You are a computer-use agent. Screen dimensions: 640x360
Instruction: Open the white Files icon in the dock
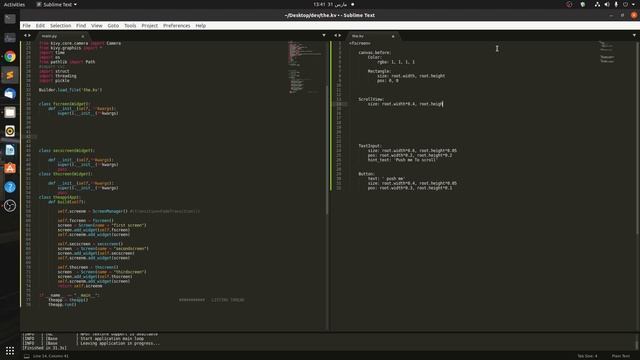pos(10,112)
